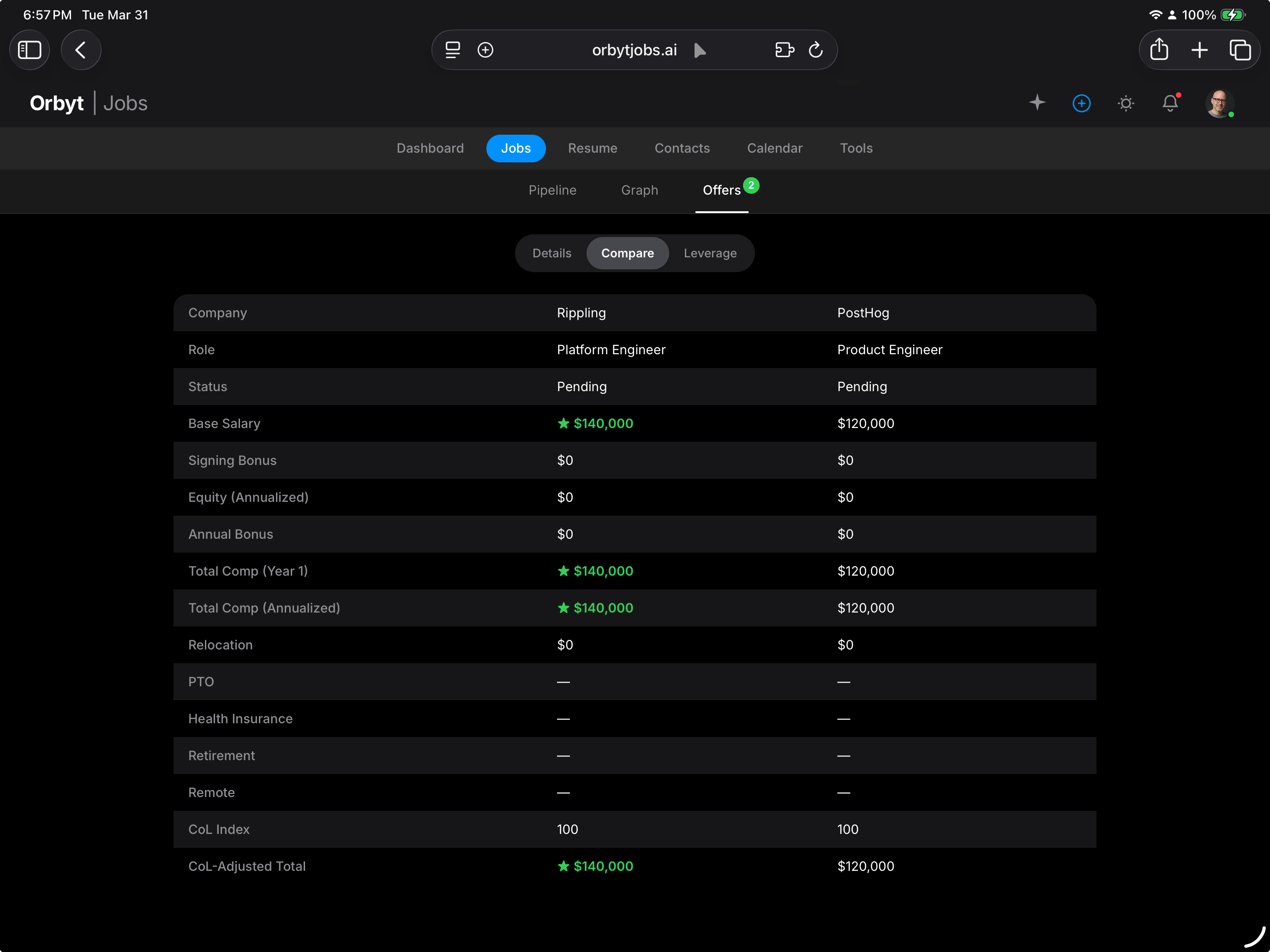Viewport: 1270px width, 952px height.
Task: Select the Details view button
Action: tap(551, 253)
